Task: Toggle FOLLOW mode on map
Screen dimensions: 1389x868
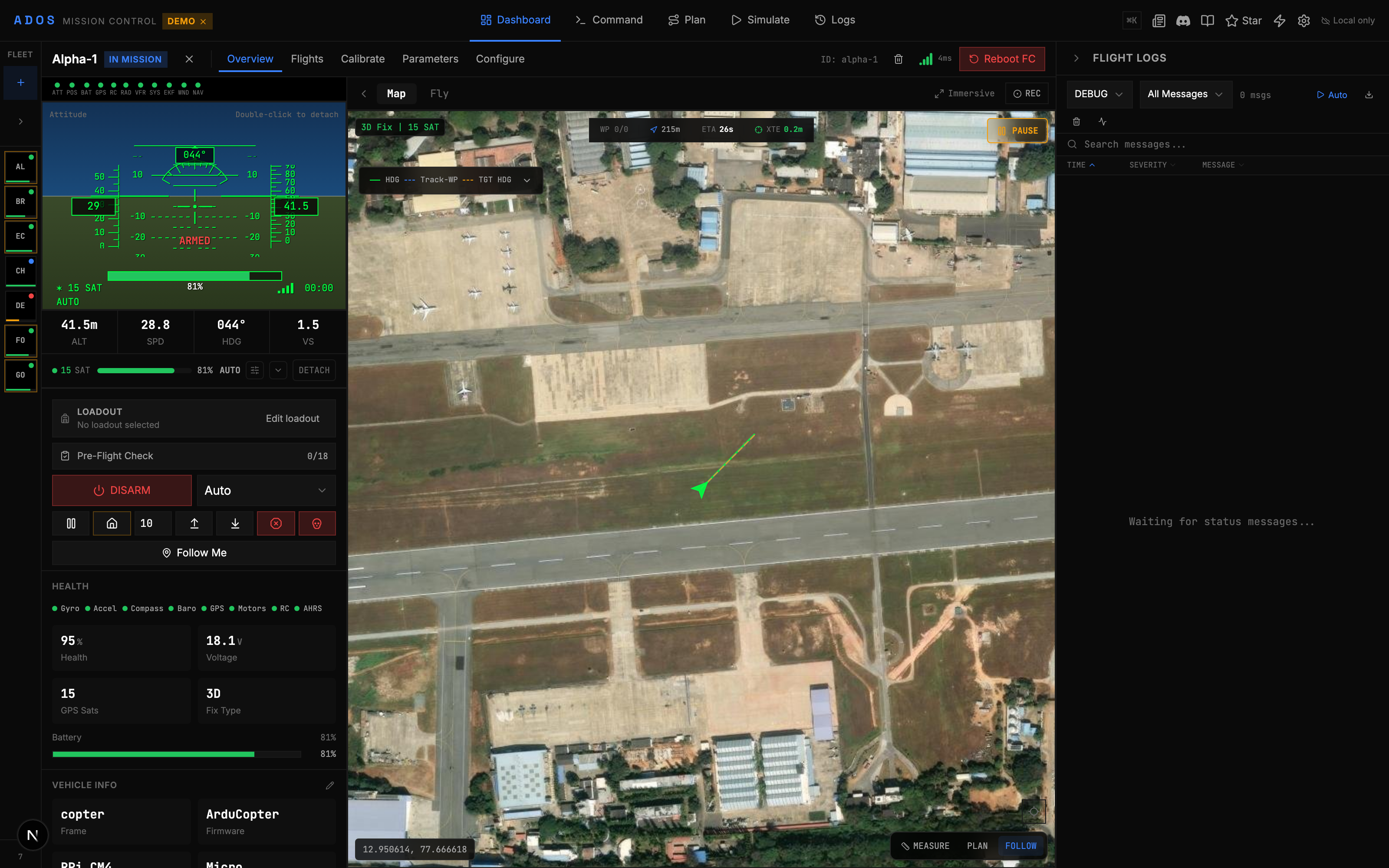Action: coord(1020,845)
